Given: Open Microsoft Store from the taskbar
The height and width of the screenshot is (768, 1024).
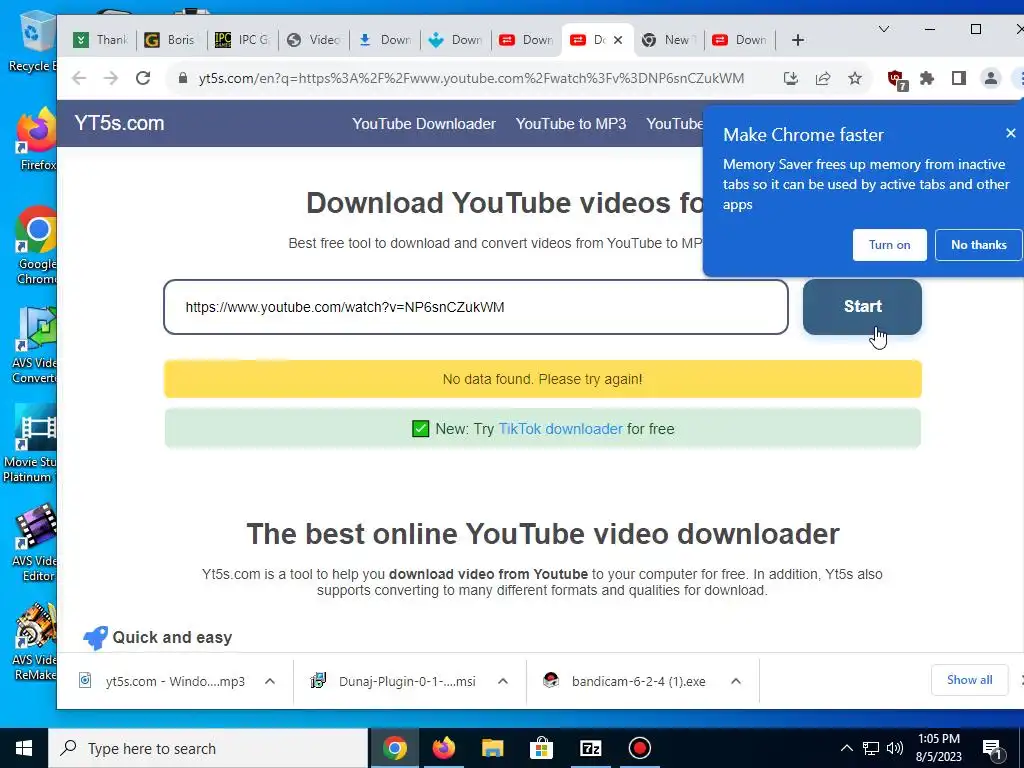Looking at the screenshot, I should tap(541, 748).
